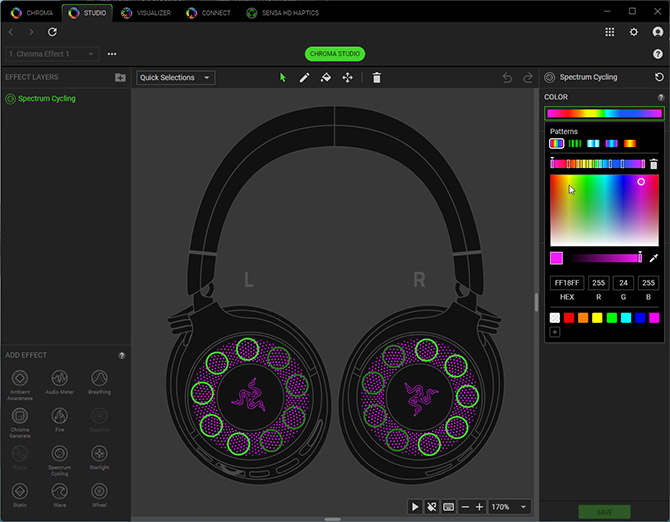Go back with the left arrow
The width and height of the screenshot is (670, 522).
pos(11,32)
